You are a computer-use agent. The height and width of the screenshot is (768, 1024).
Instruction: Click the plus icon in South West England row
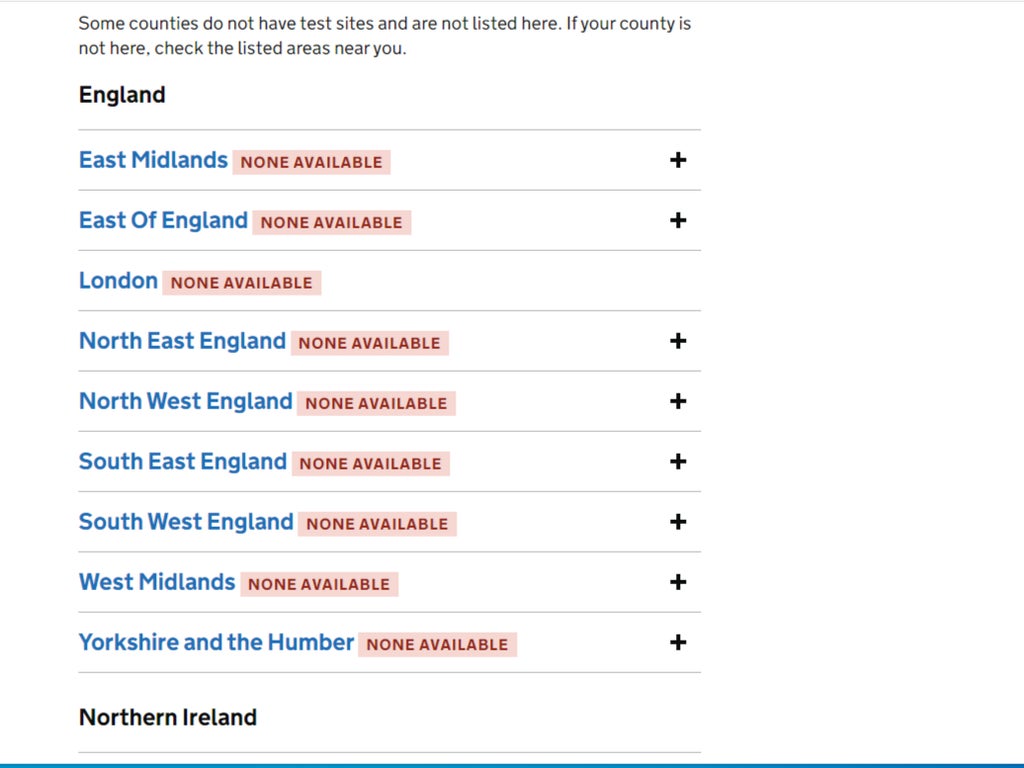[678, 521]
